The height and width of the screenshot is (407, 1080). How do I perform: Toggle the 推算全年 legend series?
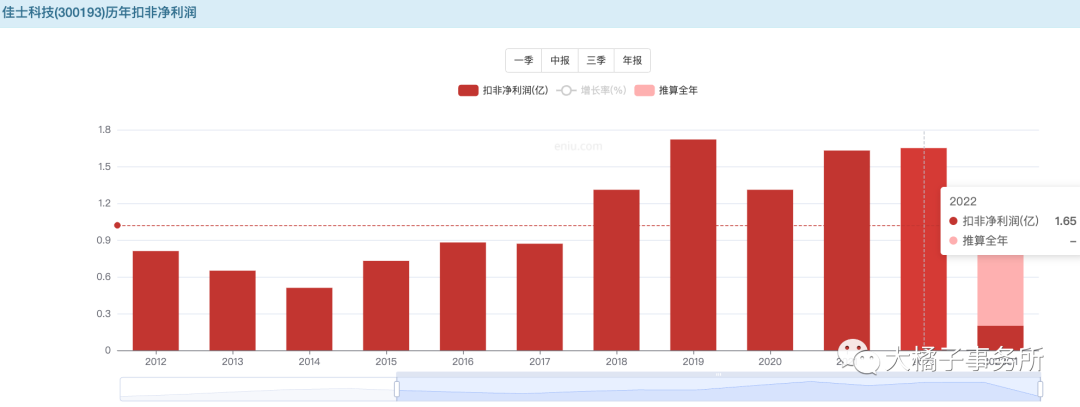click(666, 90)
